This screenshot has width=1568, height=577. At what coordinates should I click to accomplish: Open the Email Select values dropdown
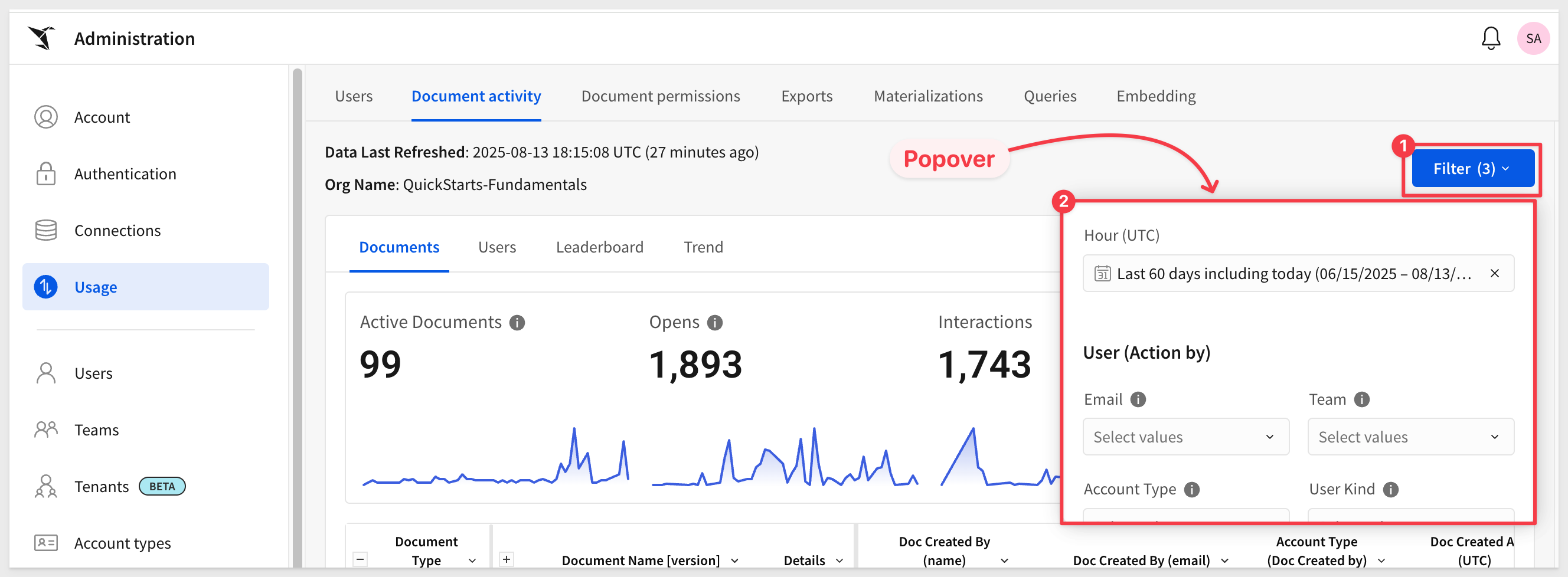[1185, 437]
